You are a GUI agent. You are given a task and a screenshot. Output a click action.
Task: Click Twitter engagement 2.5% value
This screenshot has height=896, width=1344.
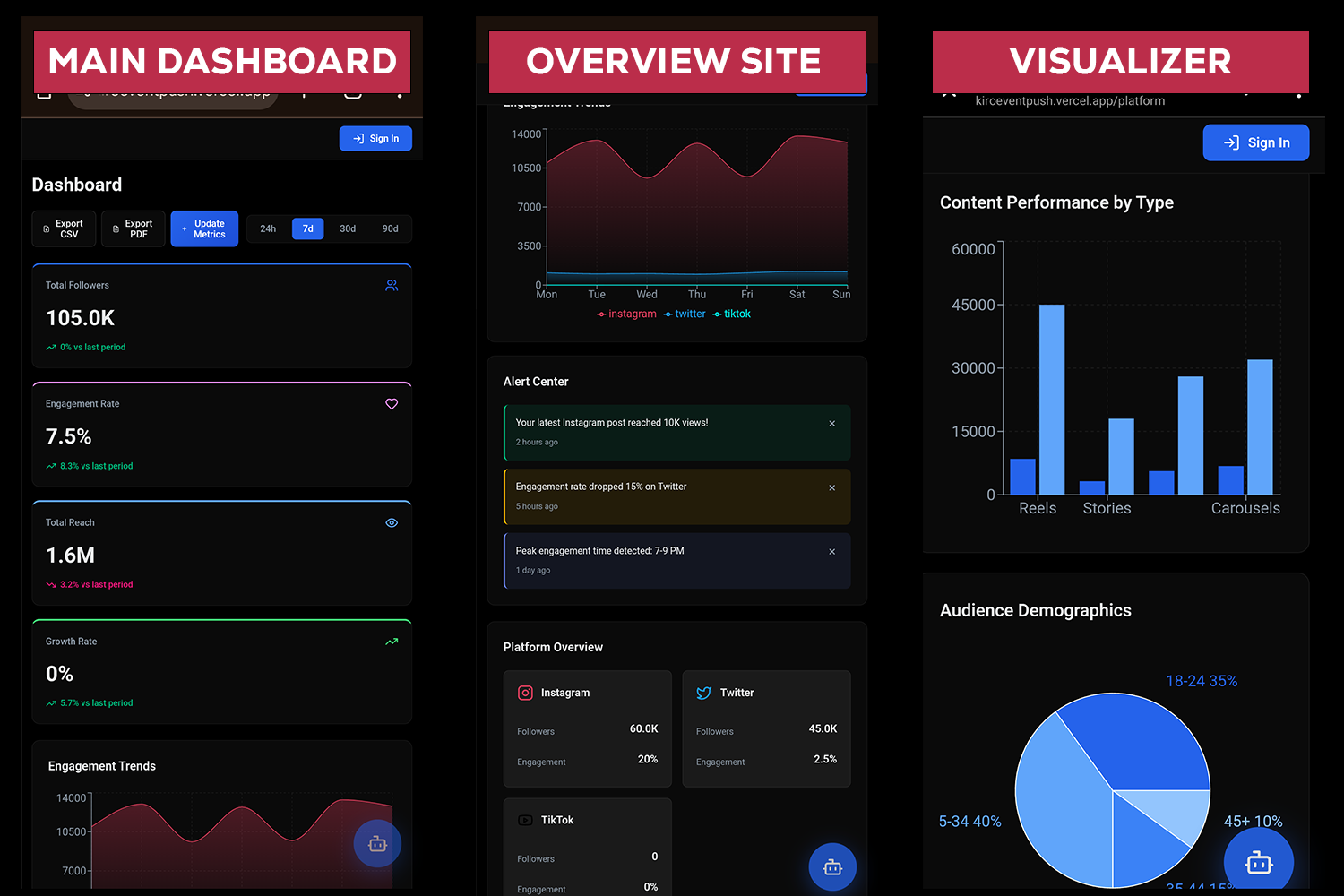point(825,760)
